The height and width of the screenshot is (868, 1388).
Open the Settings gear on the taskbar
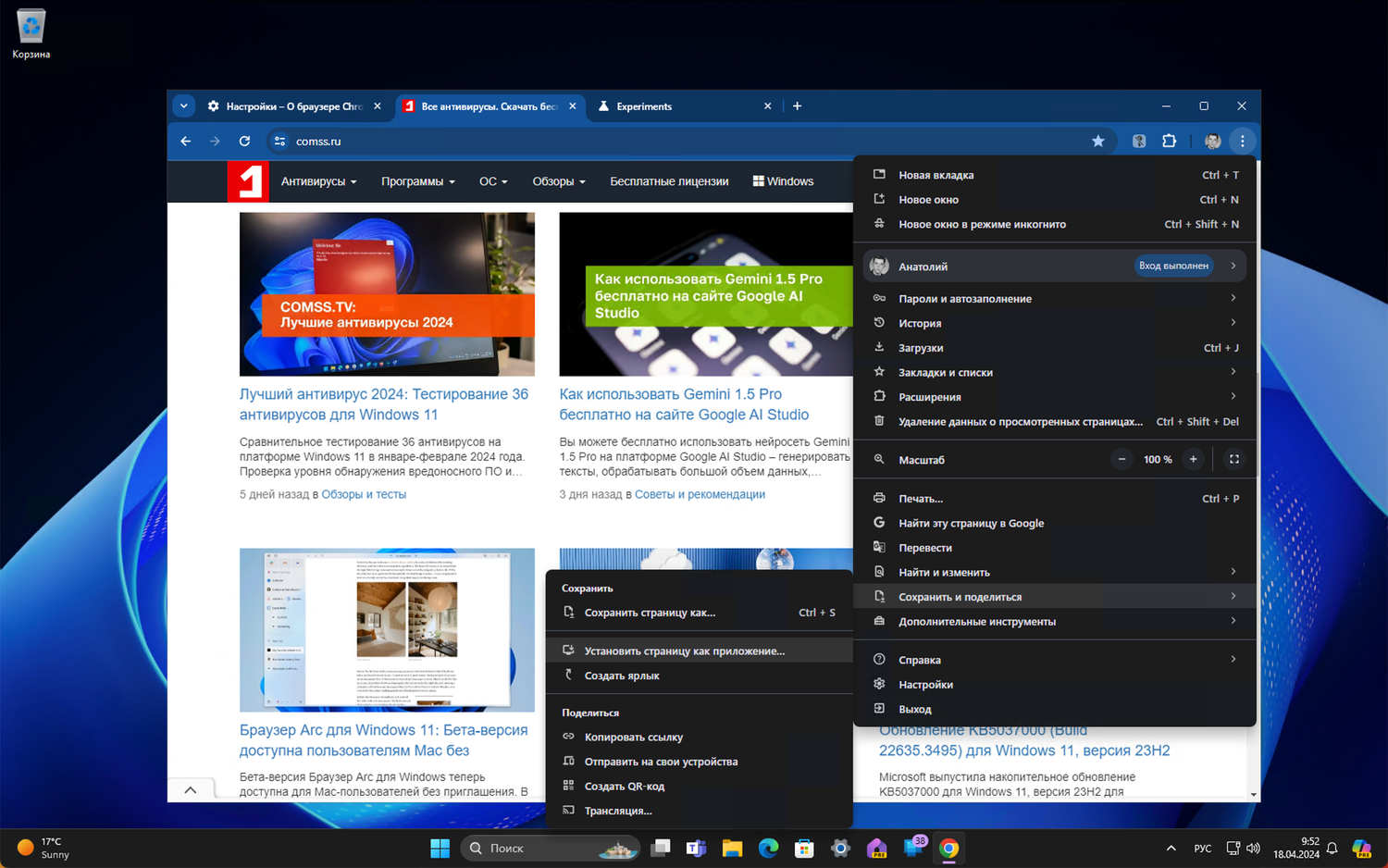coord(840,848)
